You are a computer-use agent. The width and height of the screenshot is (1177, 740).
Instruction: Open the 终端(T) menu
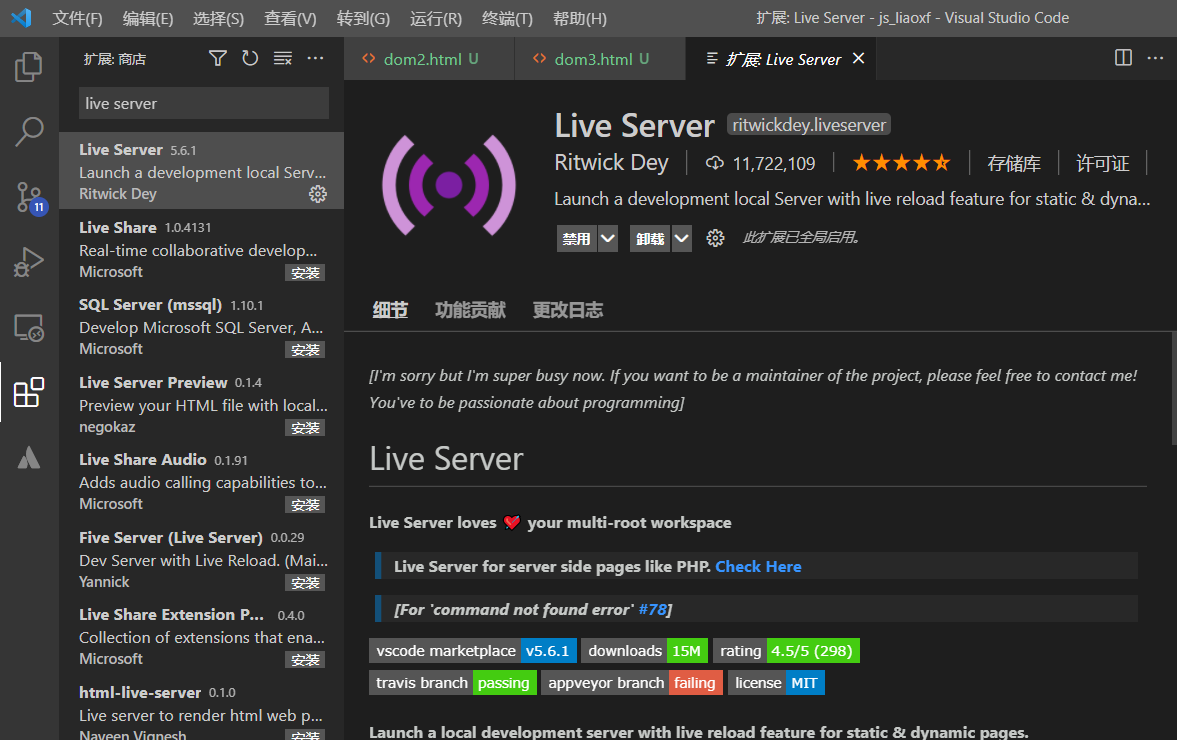(507, 18)
